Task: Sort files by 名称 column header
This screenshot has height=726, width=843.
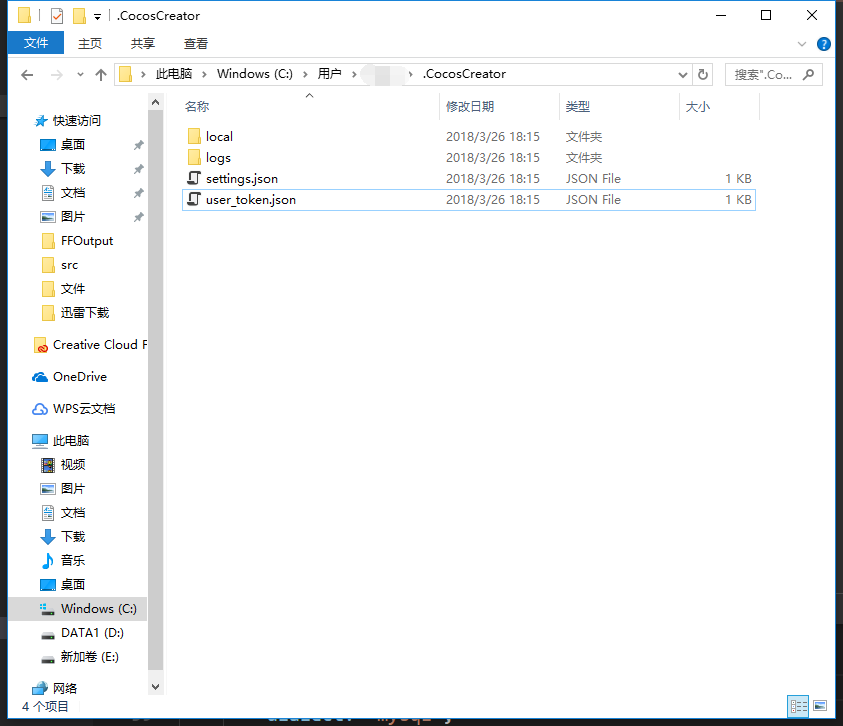Action: [x=197, y=106]
